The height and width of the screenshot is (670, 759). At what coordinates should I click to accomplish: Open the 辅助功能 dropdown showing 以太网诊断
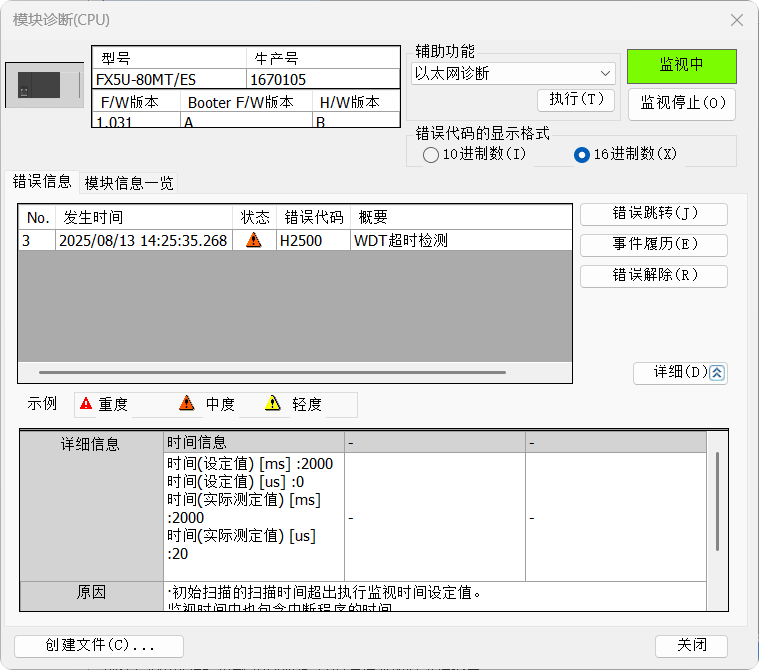pos(514,73)
